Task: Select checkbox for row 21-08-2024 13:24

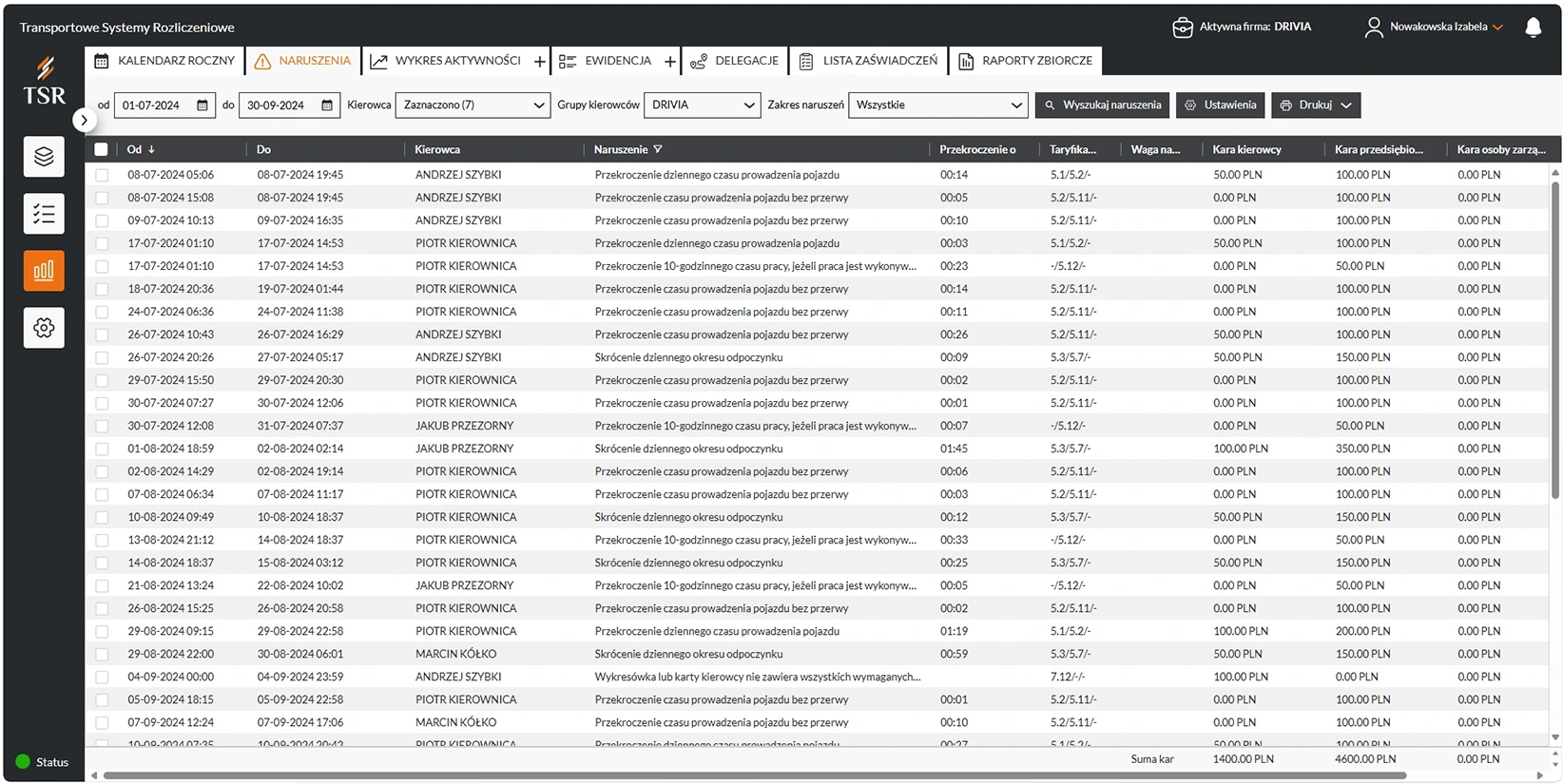Action: tap(102, 585)
